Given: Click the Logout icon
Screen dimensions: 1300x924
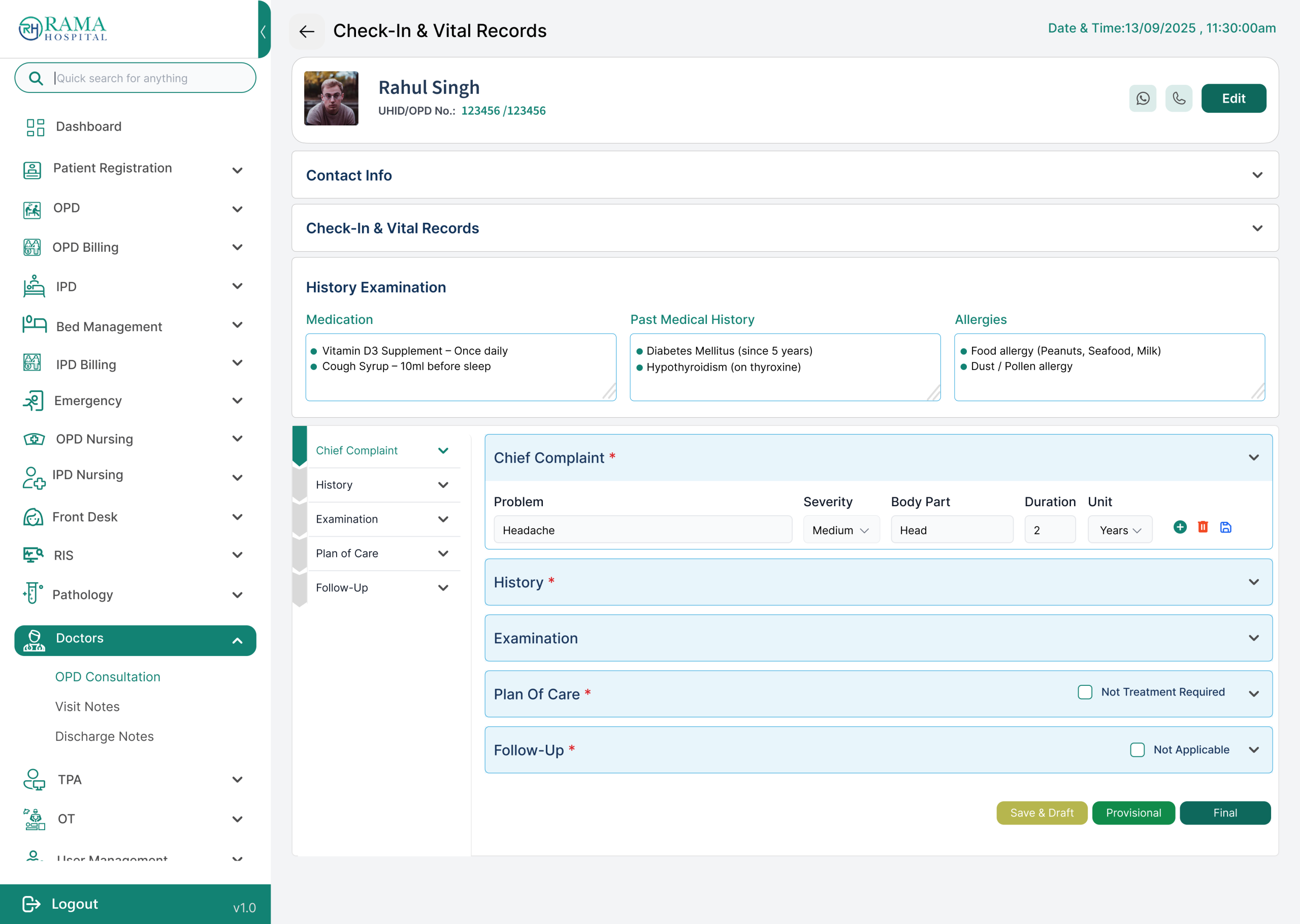Looking at the screenshot, I should pos(31,904).
